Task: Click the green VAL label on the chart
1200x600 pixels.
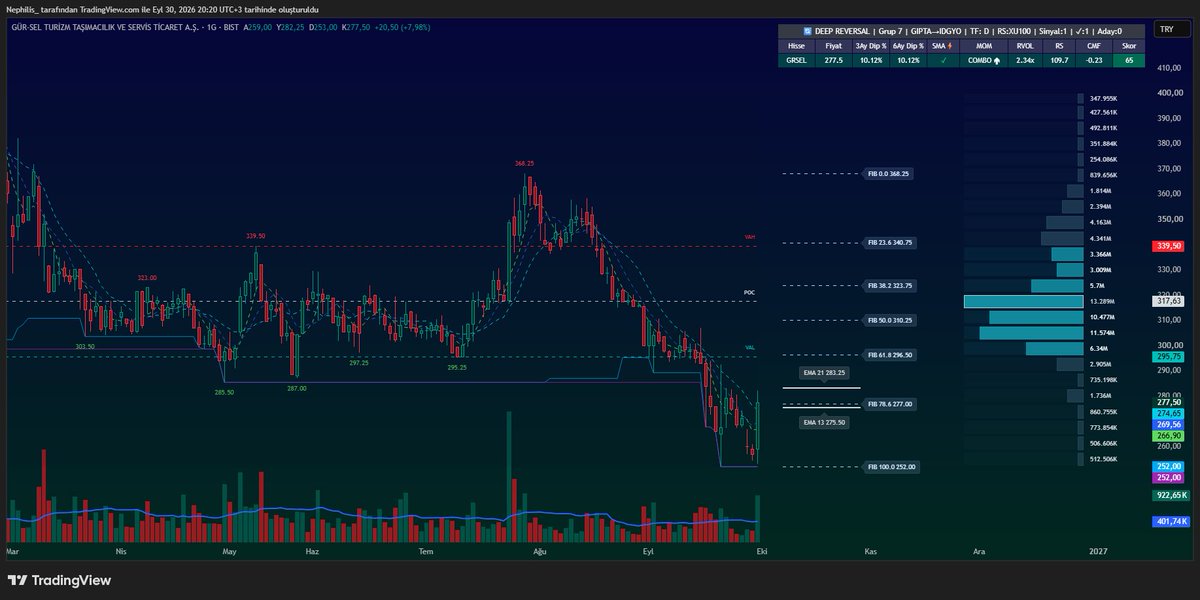Action: [x=750, y=348]
